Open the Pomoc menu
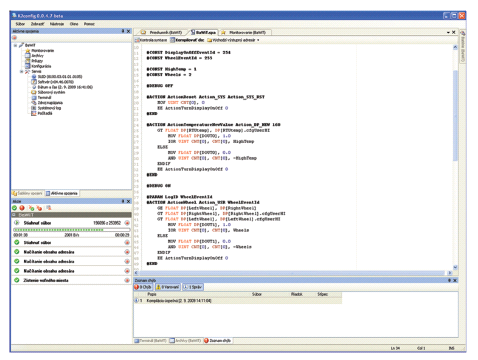 click(89, 24)
